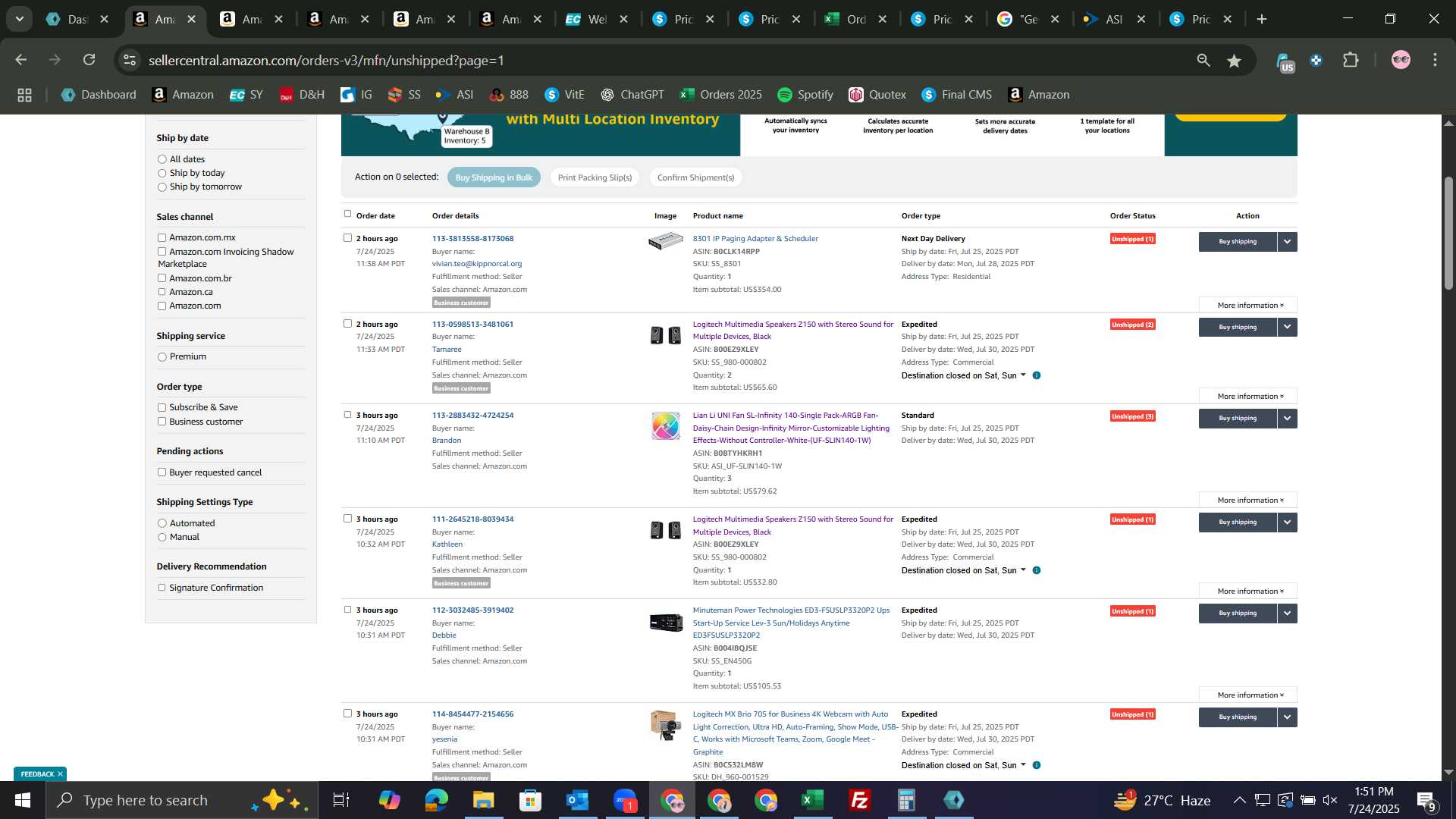Click the page vertical scrollbar thumb
The height and width of the screenshot is (819, 1456).
1448,233
